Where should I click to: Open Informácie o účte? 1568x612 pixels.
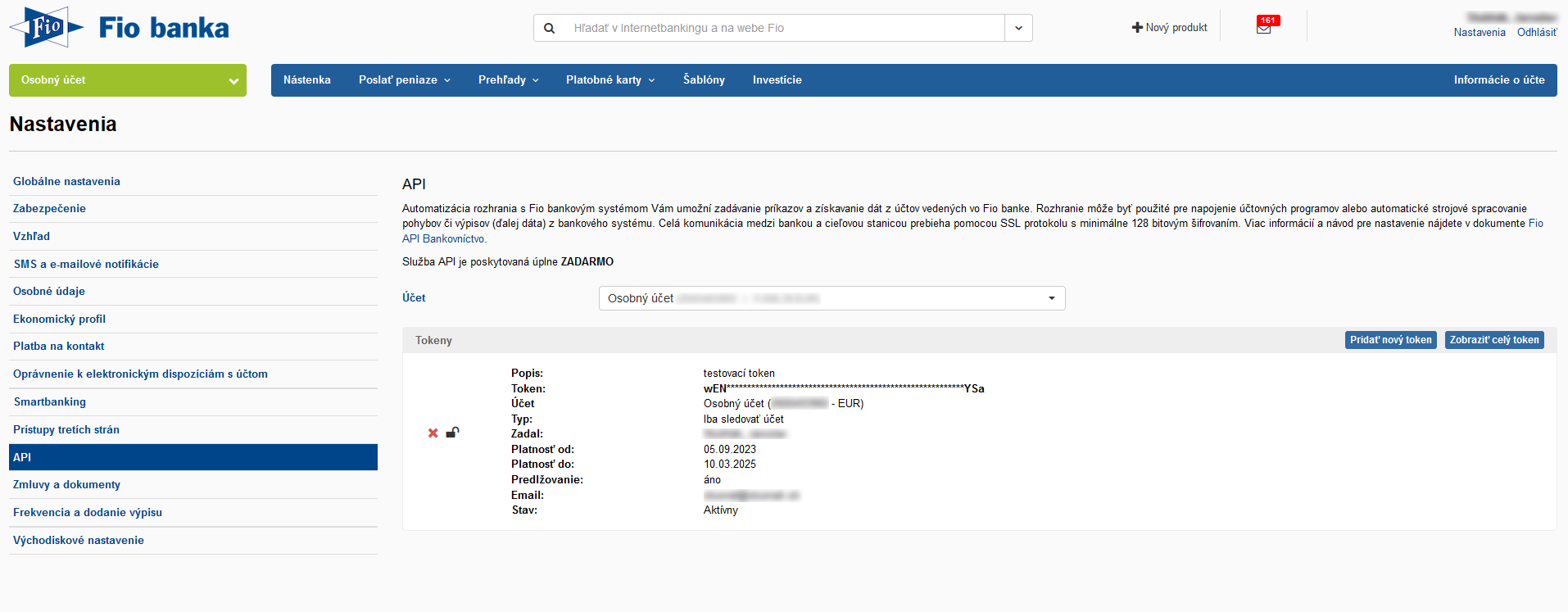(x=1499, y=80)
